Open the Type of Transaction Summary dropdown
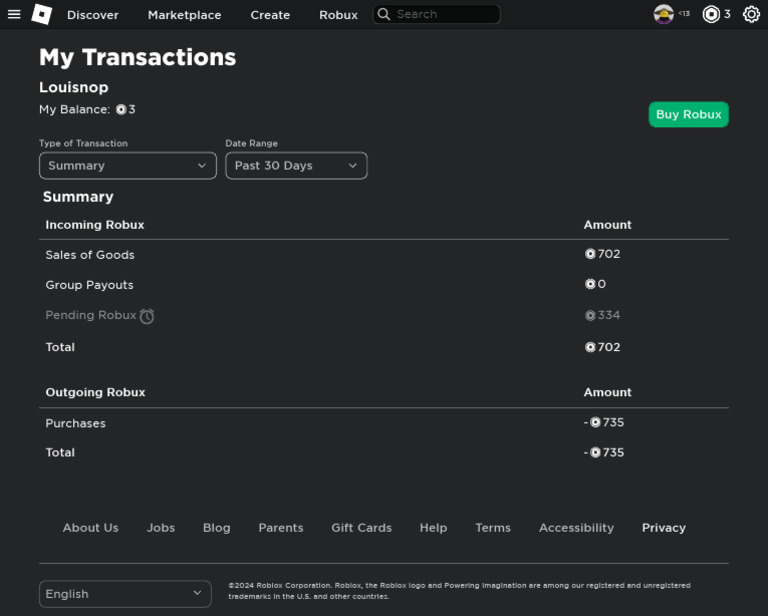Screen dimensions: 768x616 click(128, 166)
